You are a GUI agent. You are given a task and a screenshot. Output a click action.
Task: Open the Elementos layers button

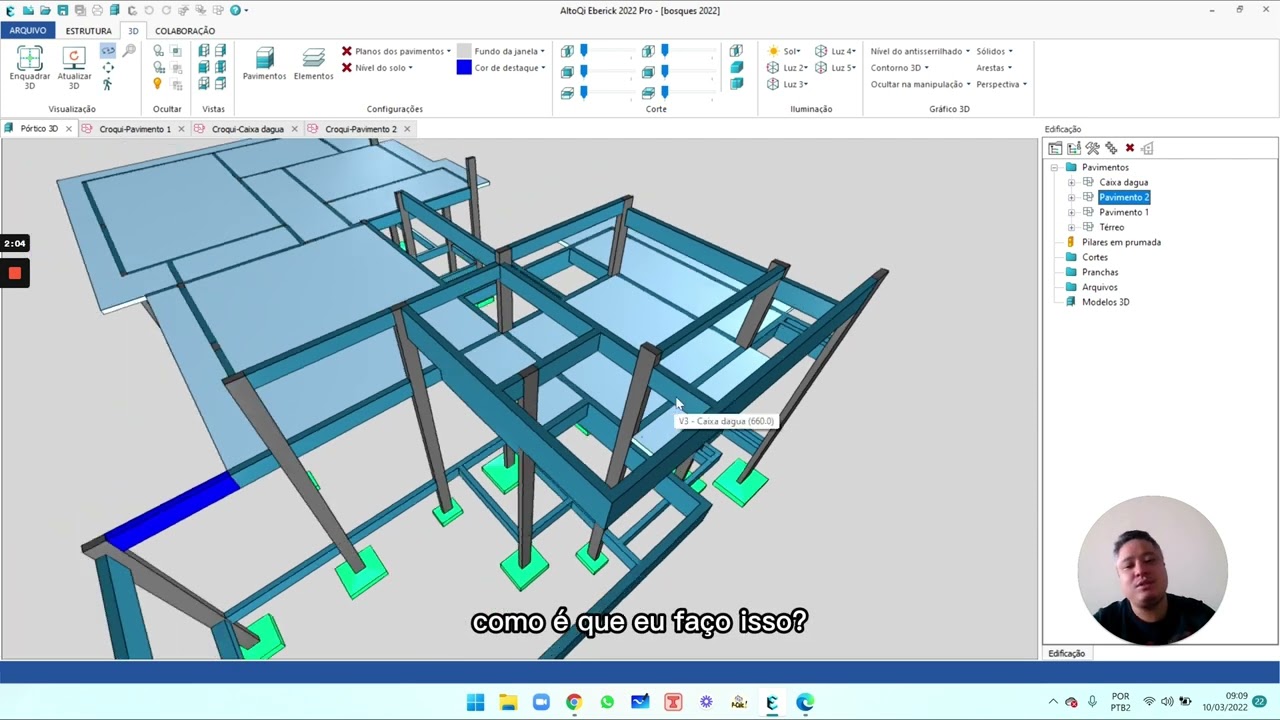313,65
